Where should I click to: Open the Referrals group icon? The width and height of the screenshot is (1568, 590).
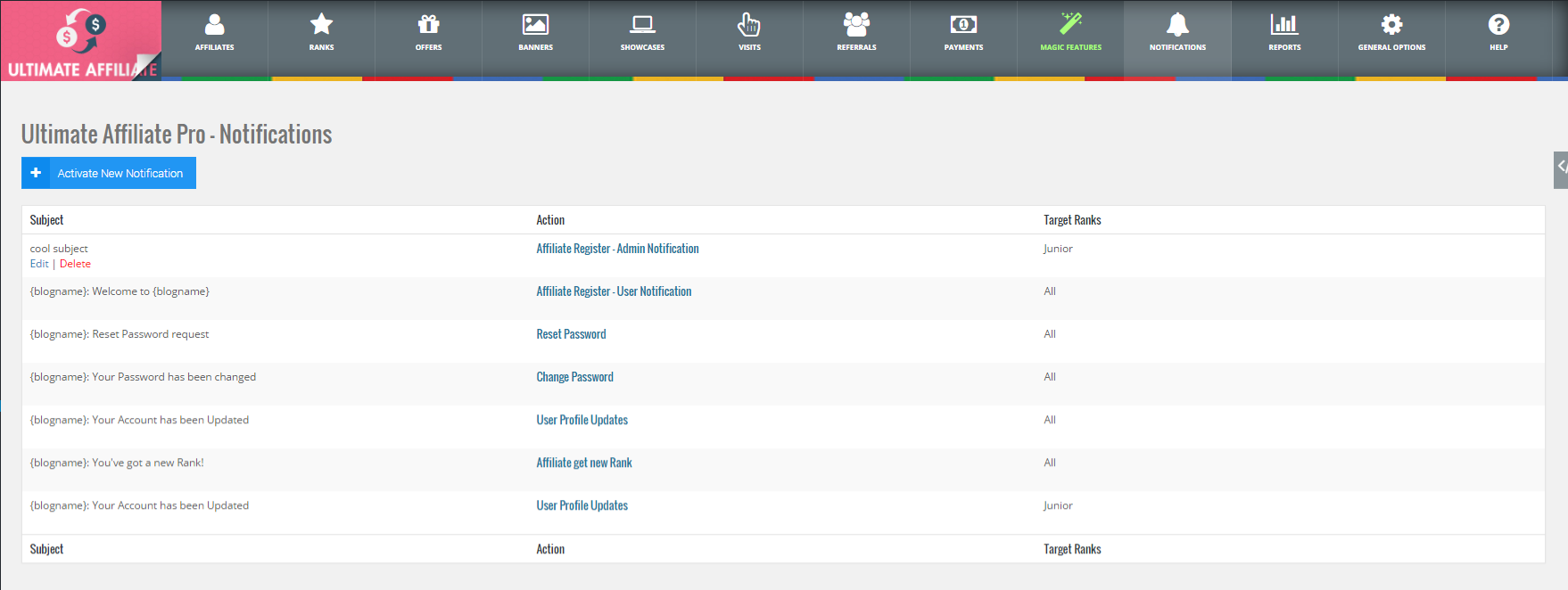coord(856,25)
